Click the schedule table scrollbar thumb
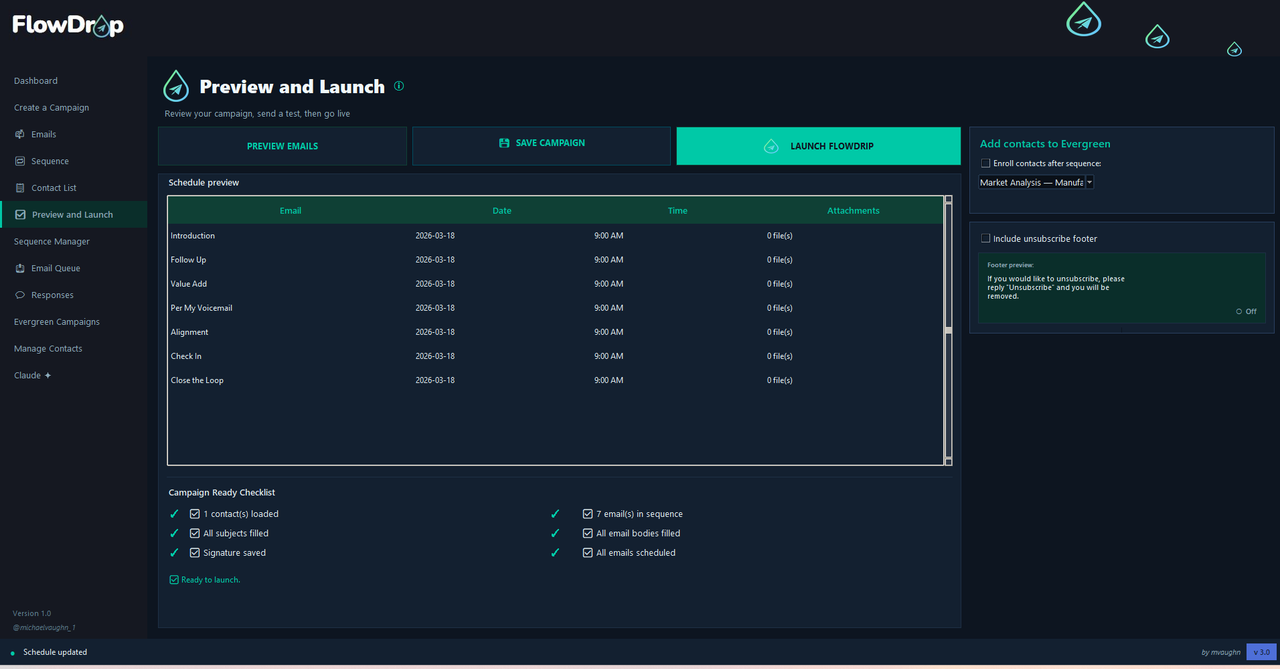 pyautogui.click(x=948, y=329)
